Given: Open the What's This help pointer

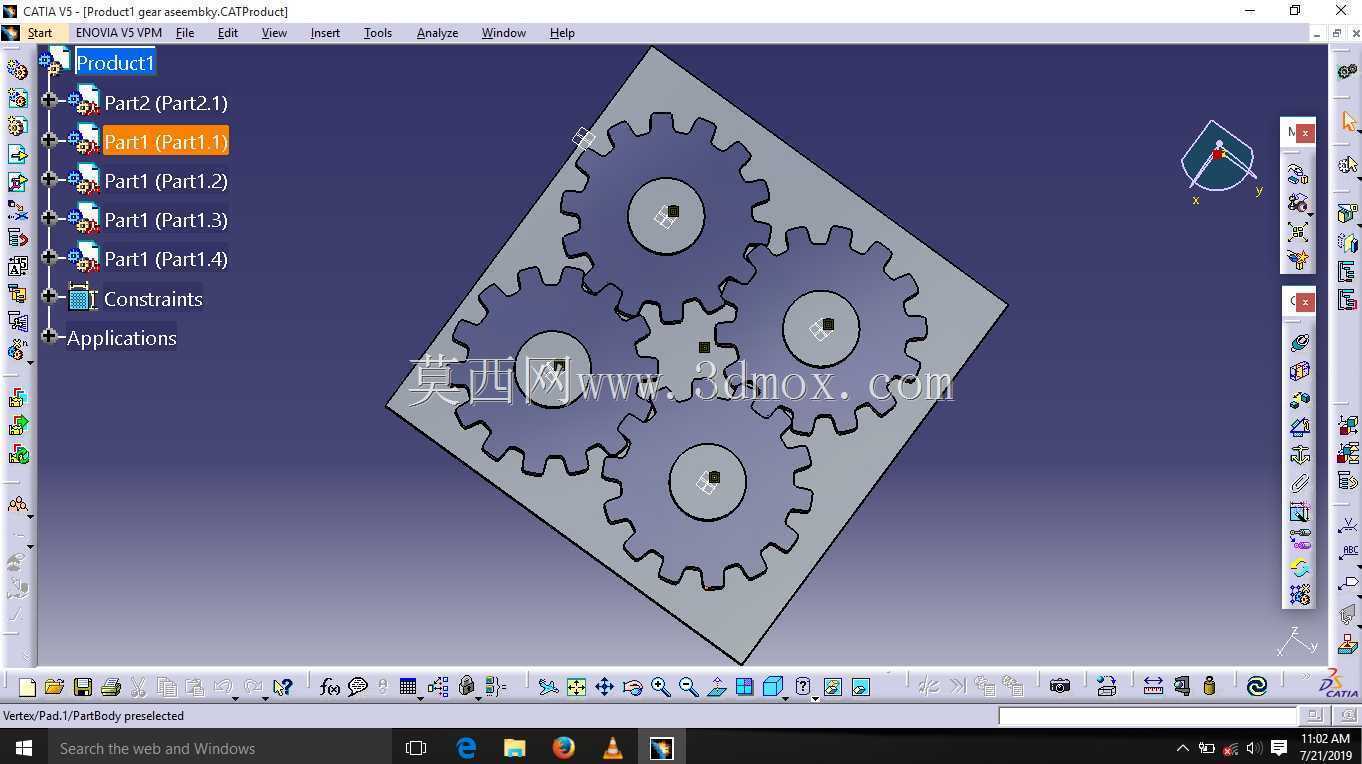Looking at the screenshot, I should pyautogui.click(x=282, y=687).
